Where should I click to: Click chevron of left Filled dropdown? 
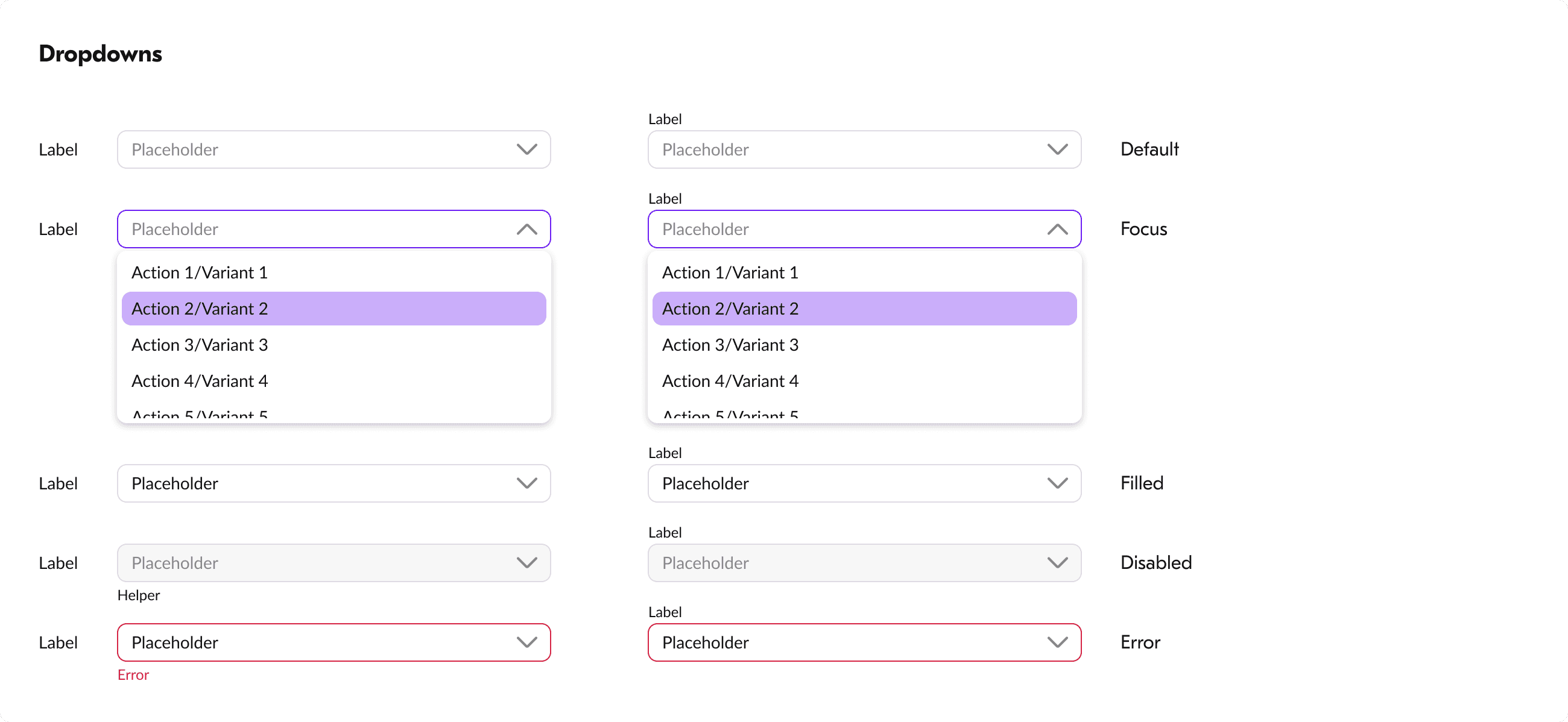pos(526,483)
